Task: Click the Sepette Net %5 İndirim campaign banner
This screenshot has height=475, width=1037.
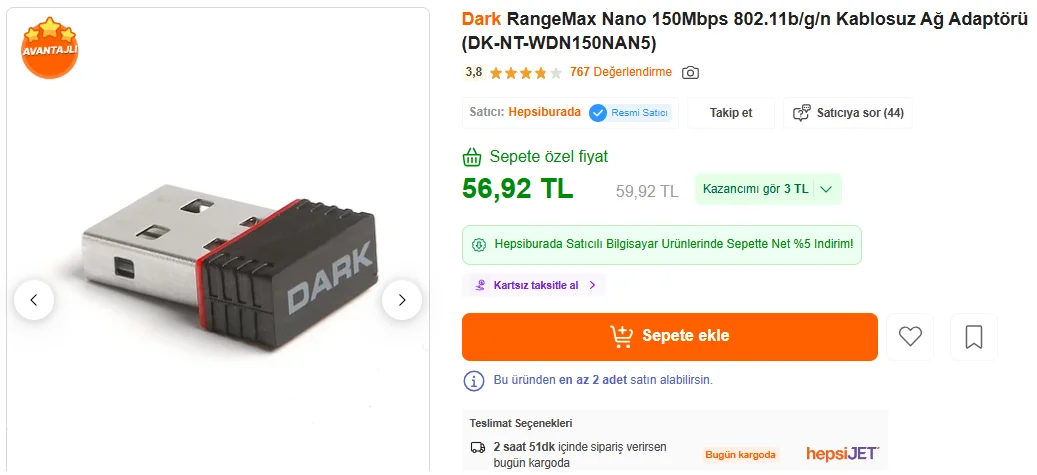Action: (661, 244)
